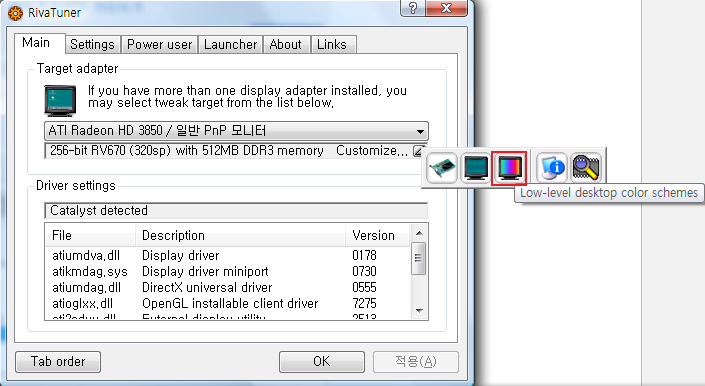Click the 'DirectX universal driver' description

click(x=207, y=288)
